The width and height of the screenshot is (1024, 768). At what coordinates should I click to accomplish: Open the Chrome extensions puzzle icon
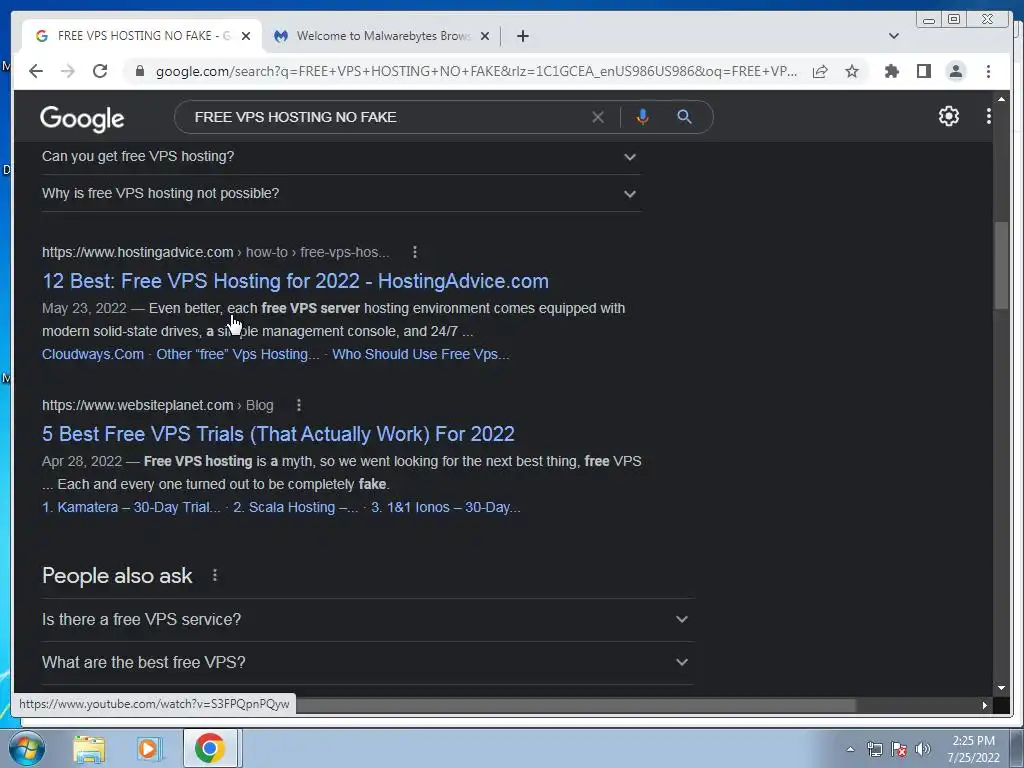pos(891,71)
